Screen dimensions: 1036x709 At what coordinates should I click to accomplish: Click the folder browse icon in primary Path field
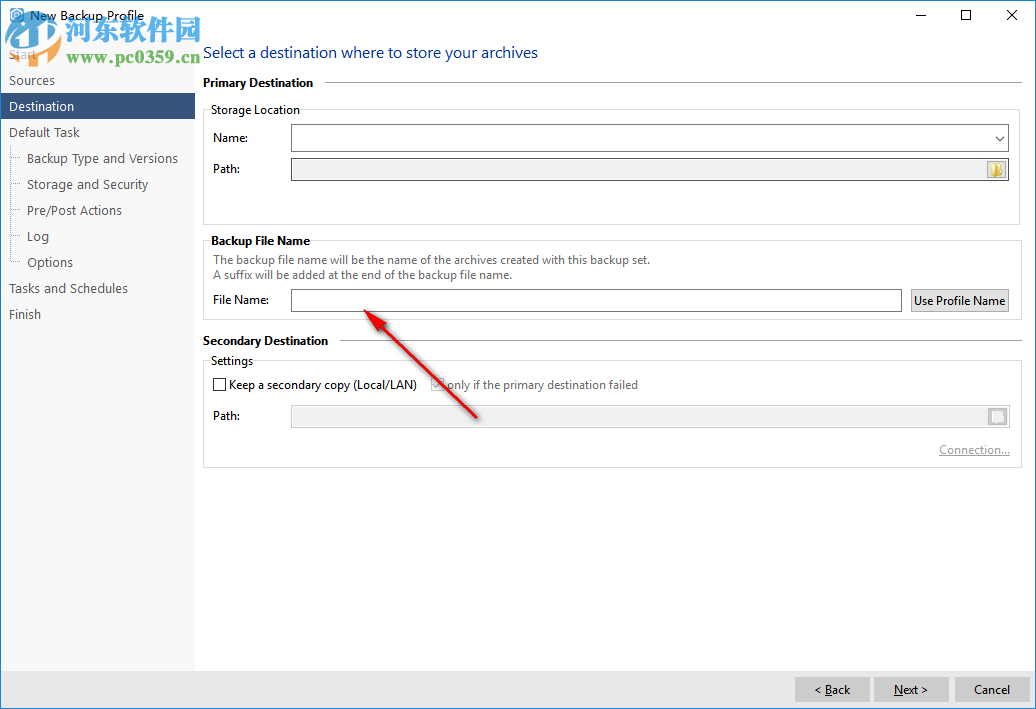(x=996, y=170)
